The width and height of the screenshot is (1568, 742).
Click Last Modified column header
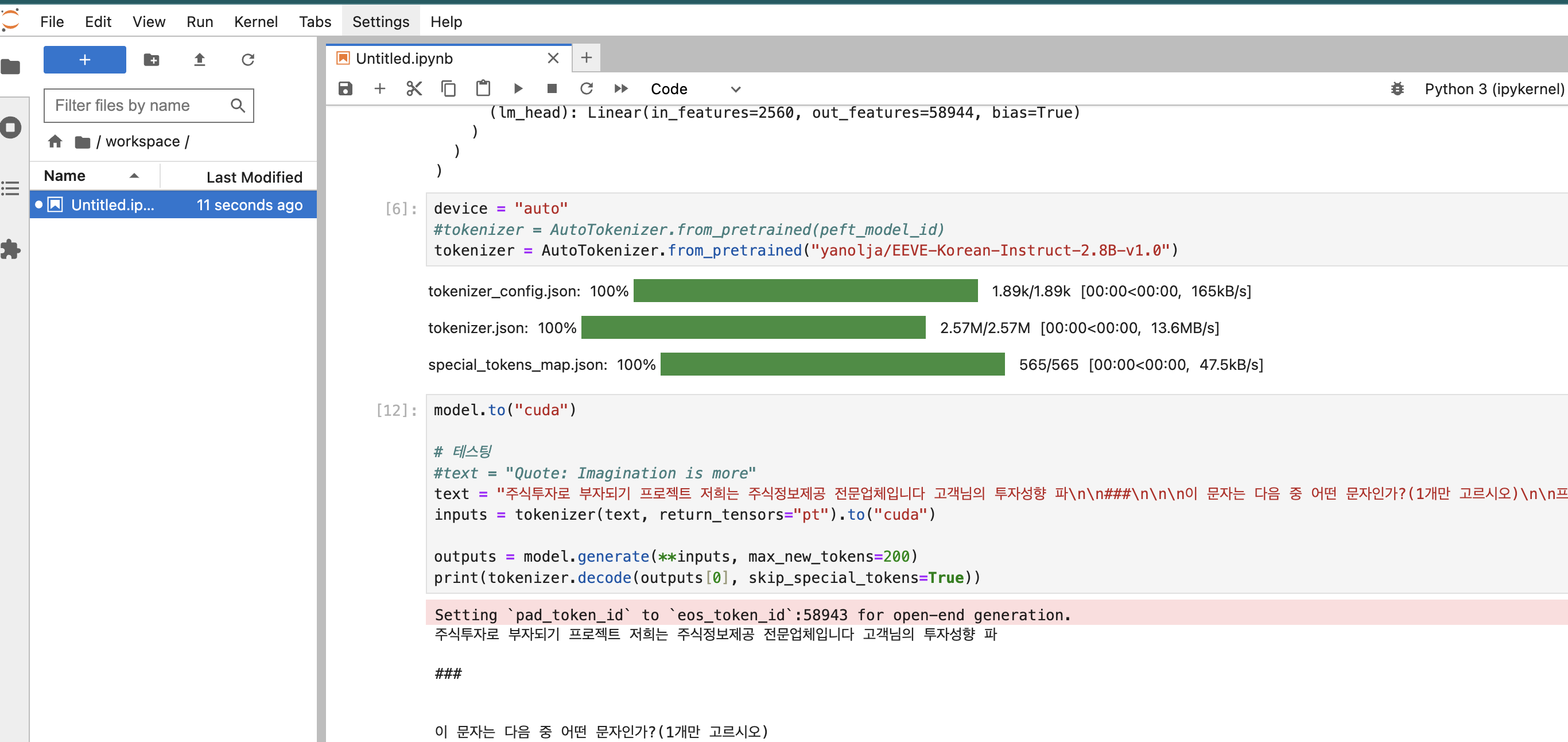(x=254, y=177)
